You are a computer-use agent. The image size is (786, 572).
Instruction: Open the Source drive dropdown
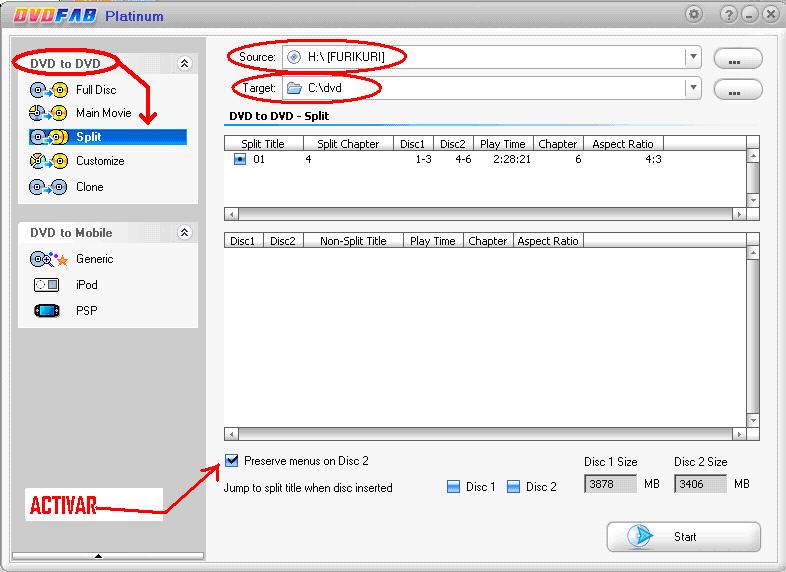693,57
